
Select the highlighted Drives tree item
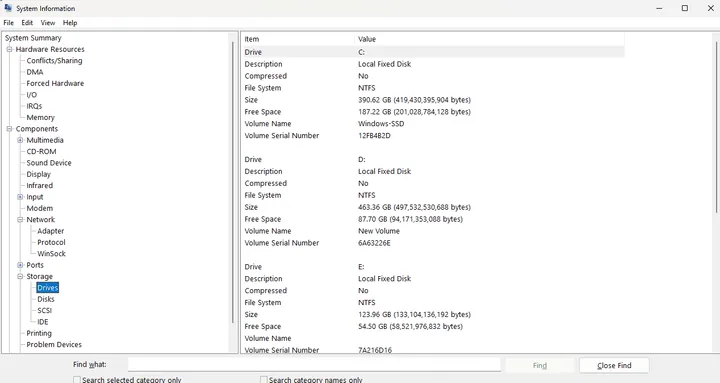tap(48, 288)
